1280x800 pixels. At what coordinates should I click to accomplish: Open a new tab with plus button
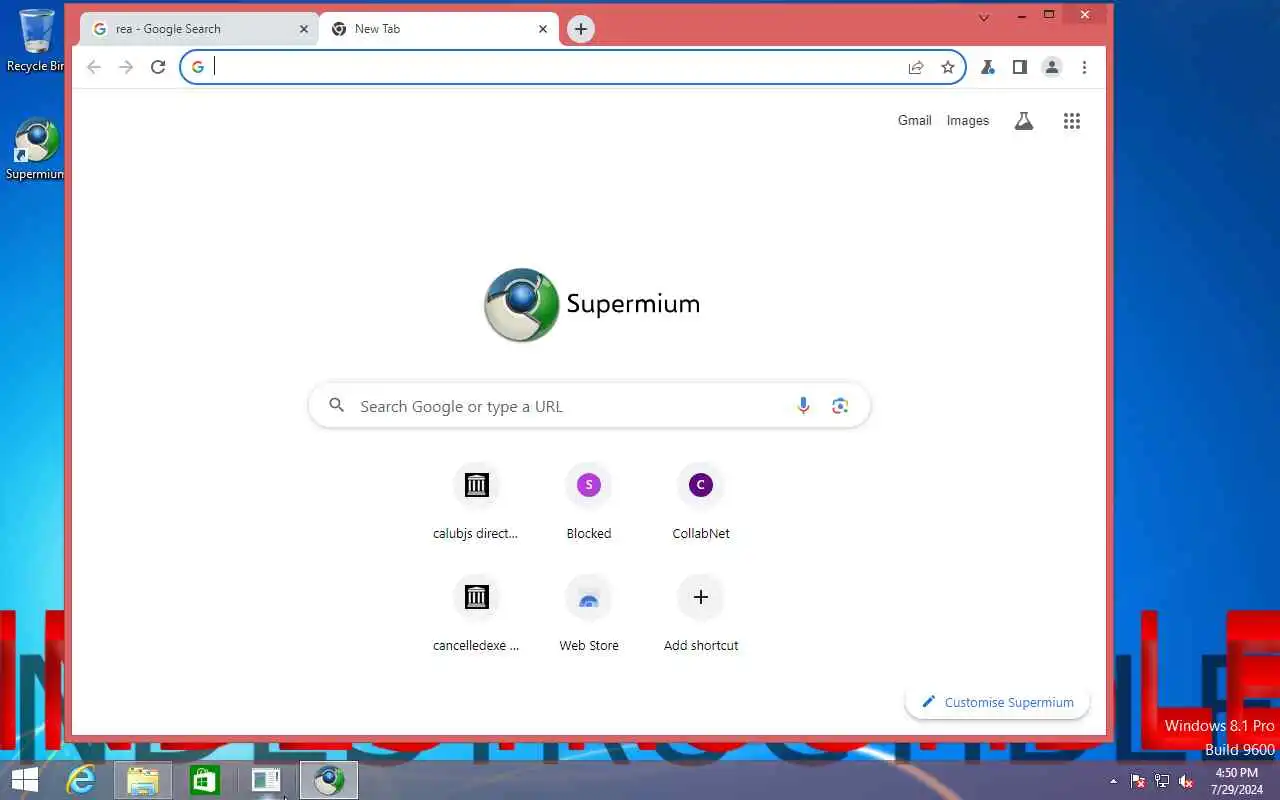pyautogui.click(x=581, y=29)
